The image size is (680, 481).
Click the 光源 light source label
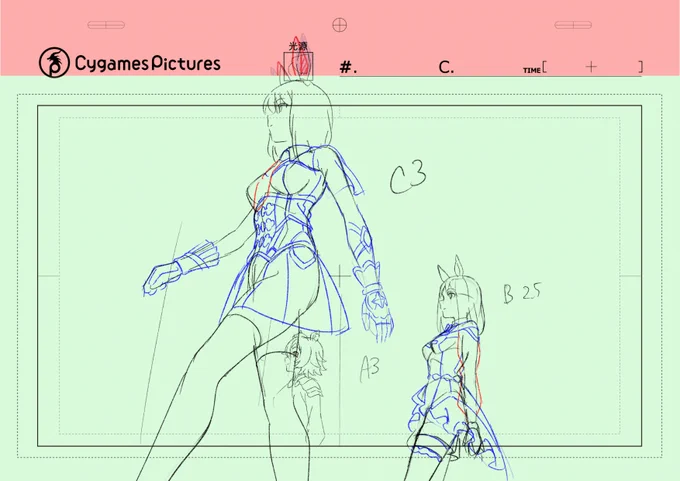point(298,46)
